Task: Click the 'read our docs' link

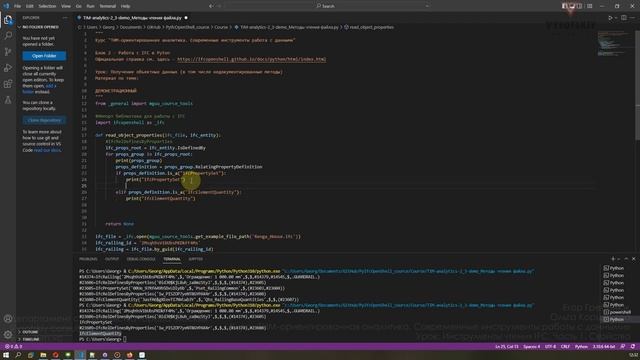Action: pos(47,150)
